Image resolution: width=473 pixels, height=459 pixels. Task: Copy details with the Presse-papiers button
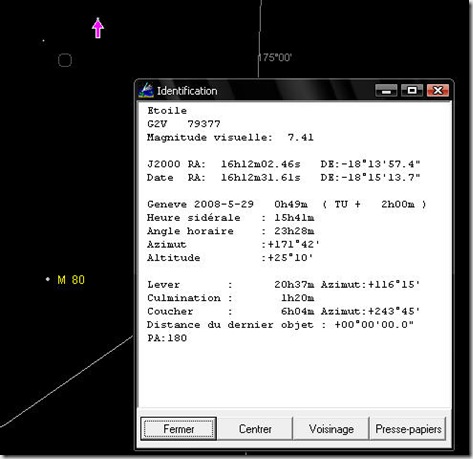[x=408, y=429]
